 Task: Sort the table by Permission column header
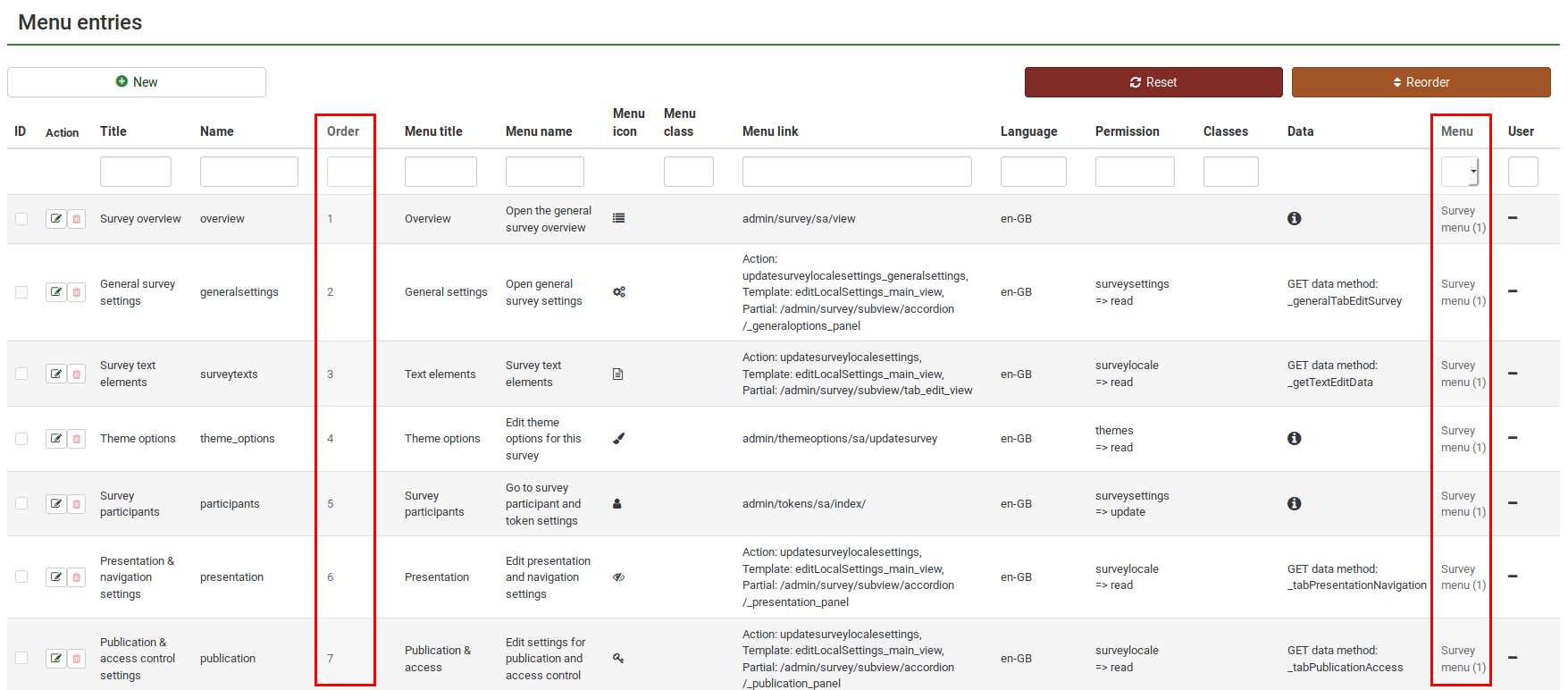1127,131
